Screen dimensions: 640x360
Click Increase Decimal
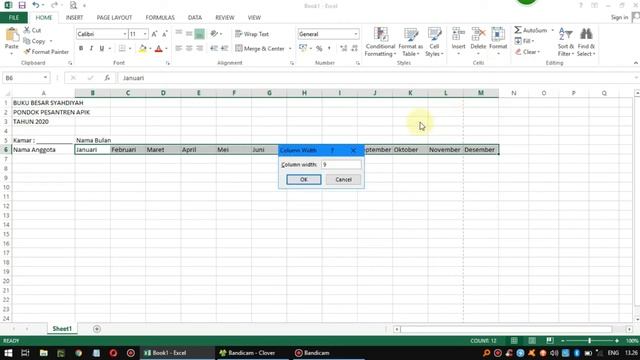point(343,49)
